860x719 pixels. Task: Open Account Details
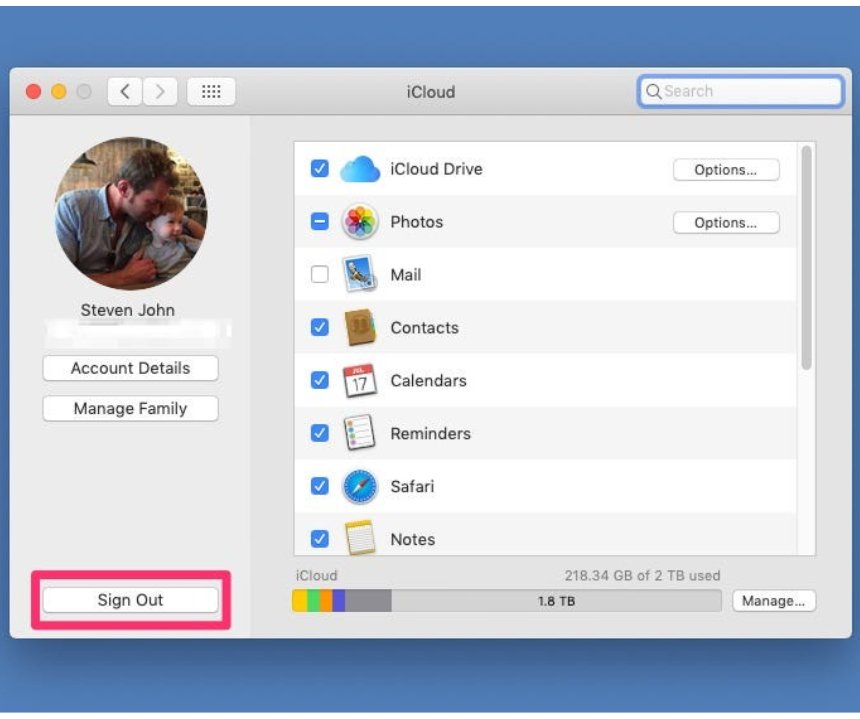pyautogui.click(x=130, y=368)
